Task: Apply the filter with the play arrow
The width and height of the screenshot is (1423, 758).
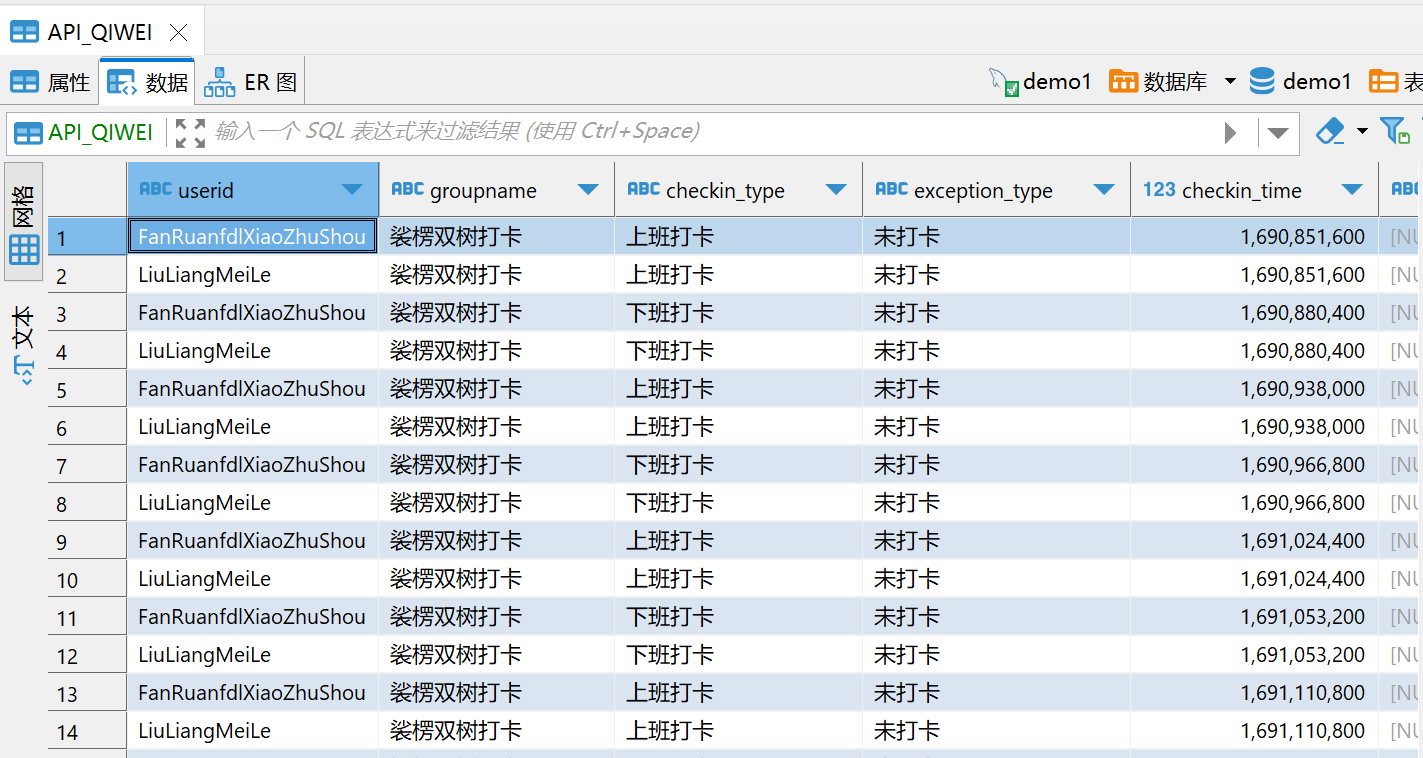Action: point(1231,133)
